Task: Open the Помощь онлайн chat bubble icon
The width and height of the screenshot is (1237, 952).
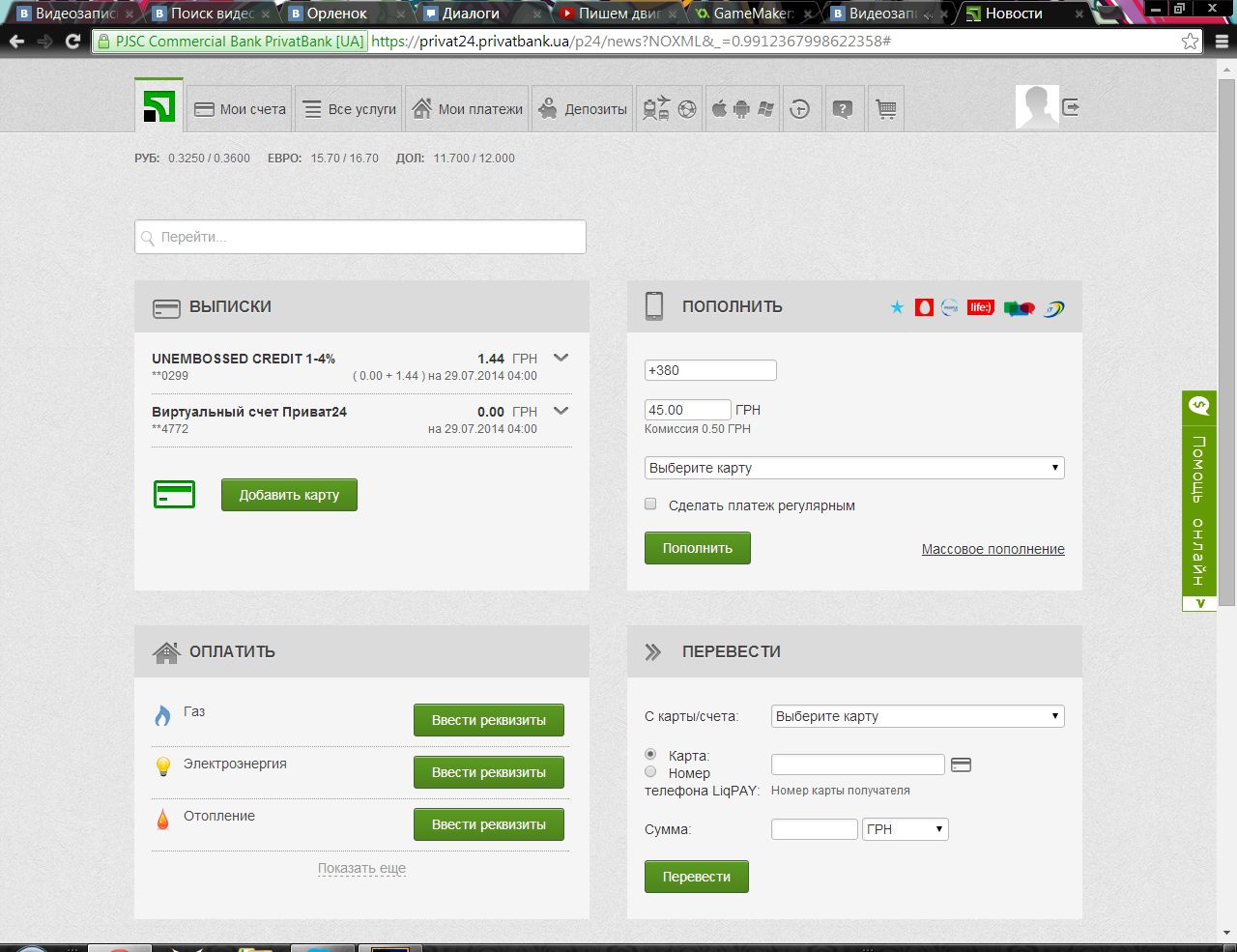Action: tap(1199, 406)
